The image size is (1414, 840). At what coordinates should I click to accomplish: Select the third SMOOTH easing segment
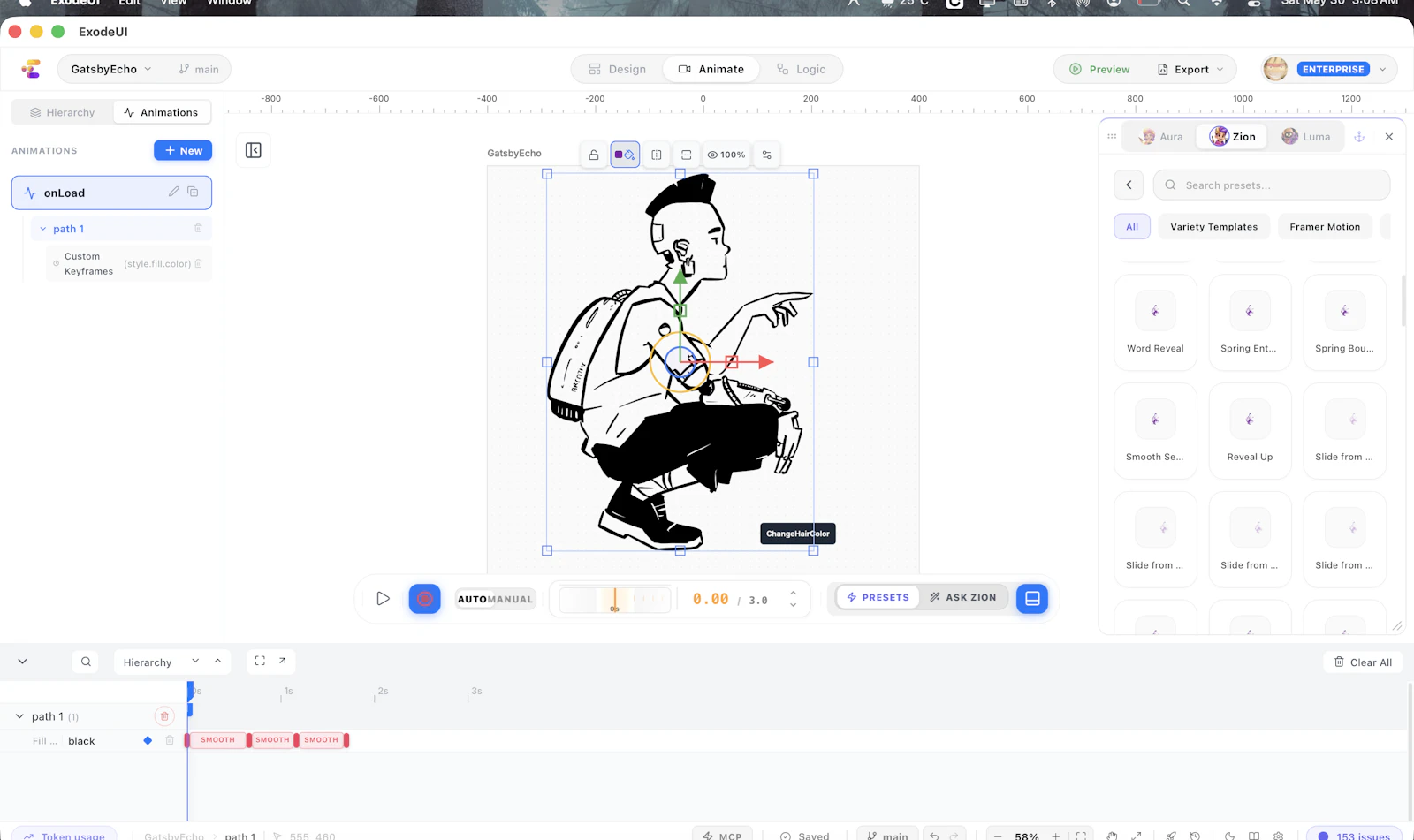coord(322,740)
